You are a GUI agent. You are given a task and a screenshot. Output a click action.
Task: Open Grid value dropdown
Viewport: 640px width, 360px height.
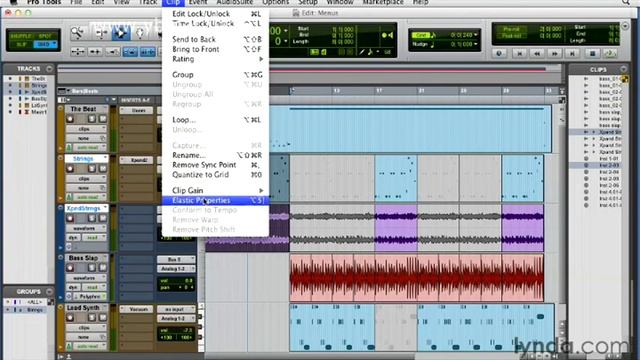[476, 35]
